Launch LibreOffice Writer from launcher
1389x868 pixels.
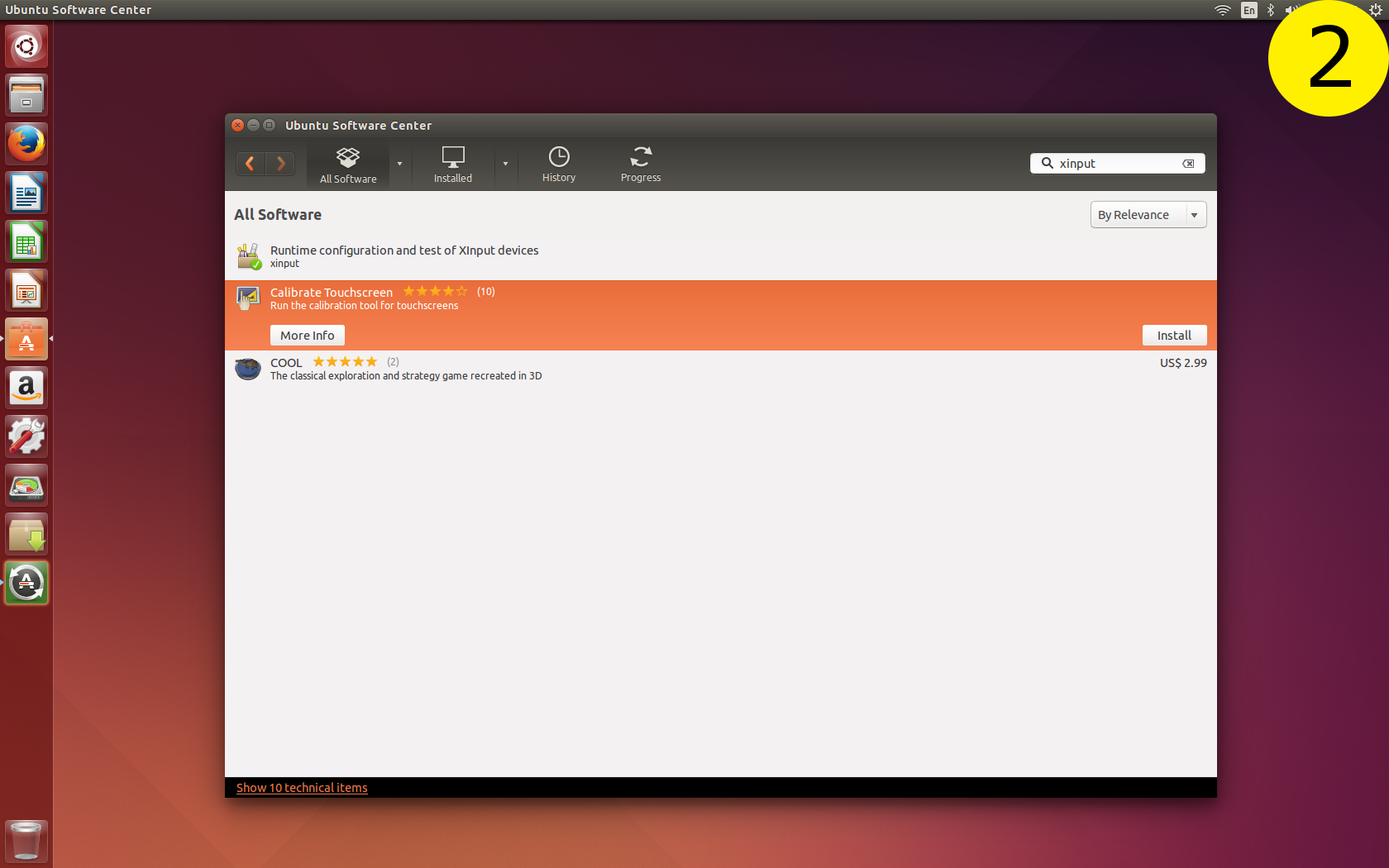26,193
